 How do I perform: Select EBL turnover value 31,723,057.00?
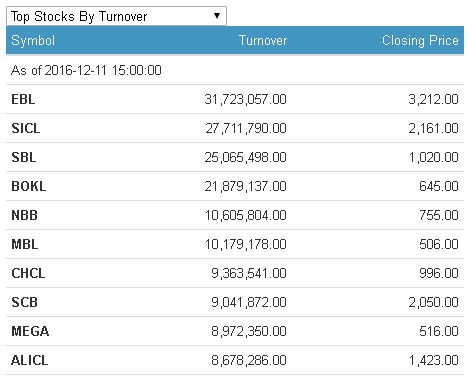tap(245, 99)
